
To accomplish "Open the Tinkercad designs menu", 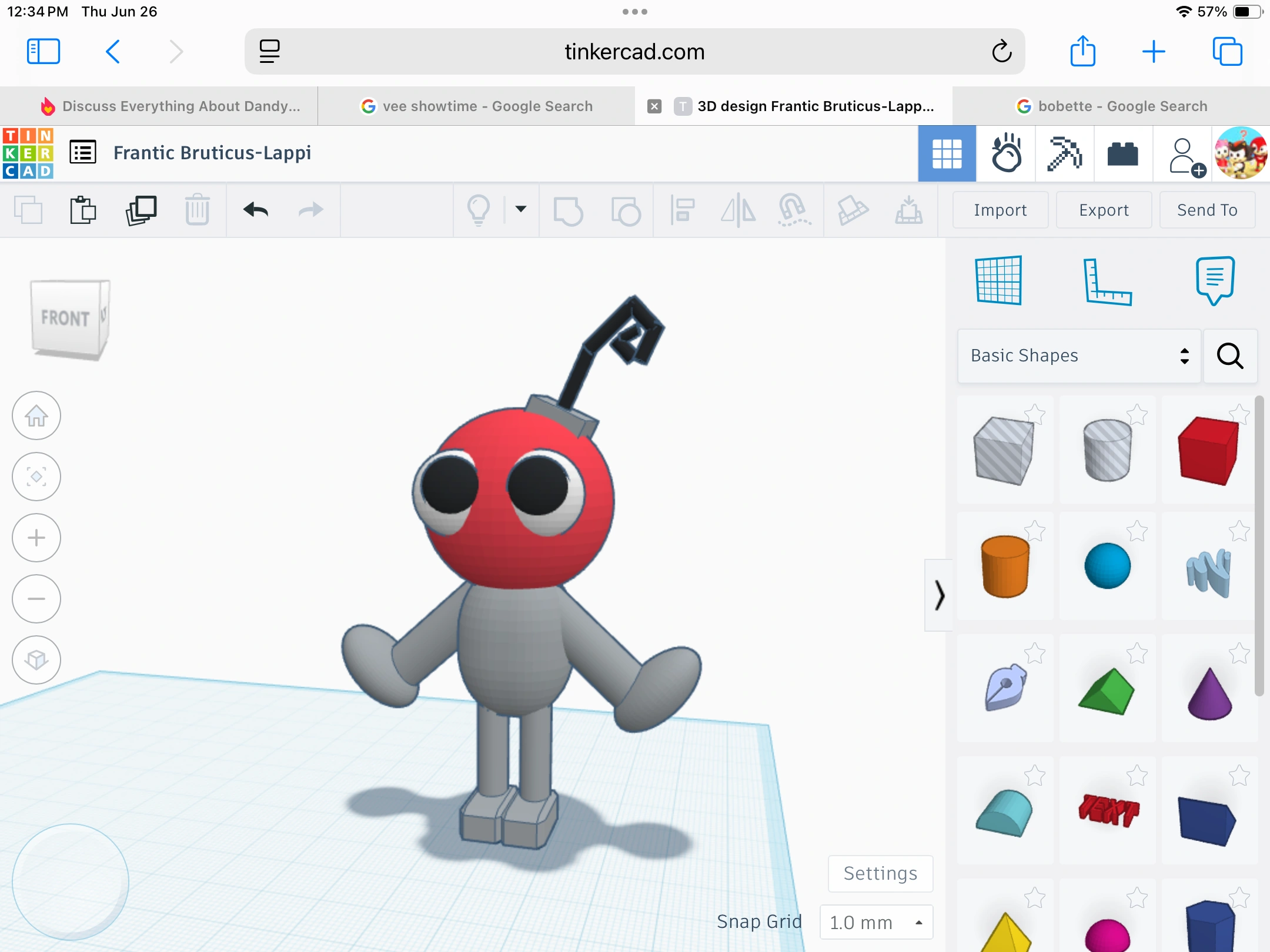I will coord(83,152).
